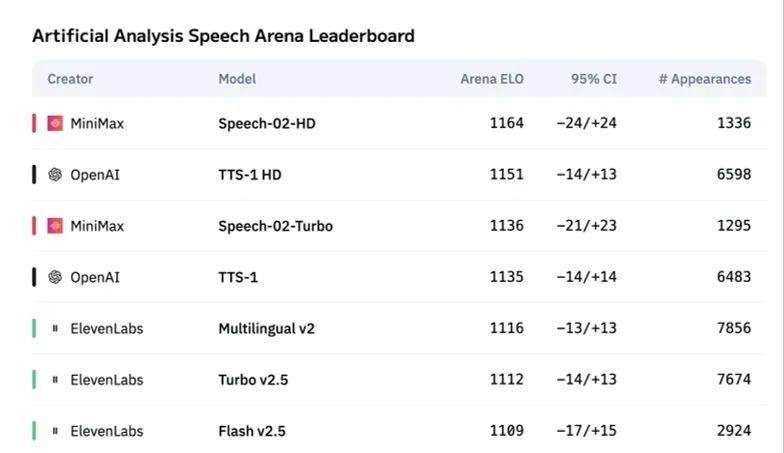Click the Flash v2.5 model name
The width and height of the screenshot is (784, 453).
(x=252, y=431)
